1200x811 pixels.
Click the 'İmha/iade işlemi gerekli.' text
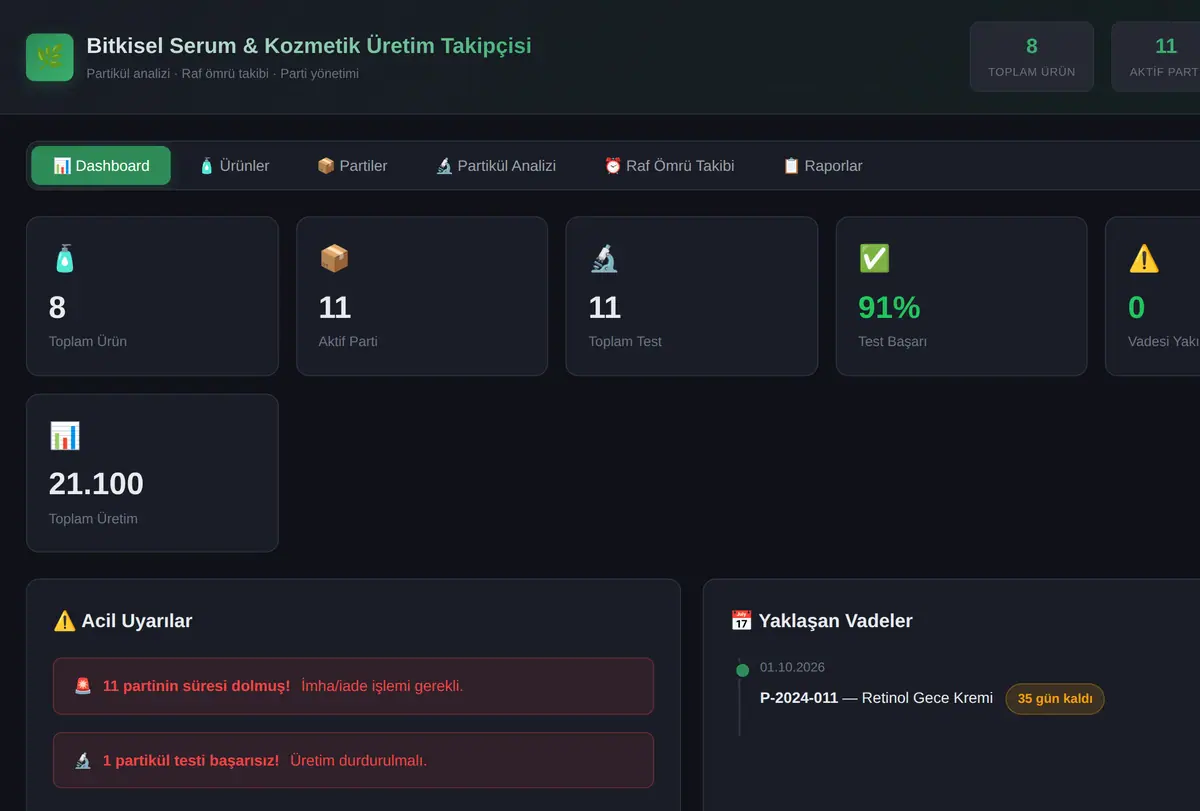coord(382,686)
